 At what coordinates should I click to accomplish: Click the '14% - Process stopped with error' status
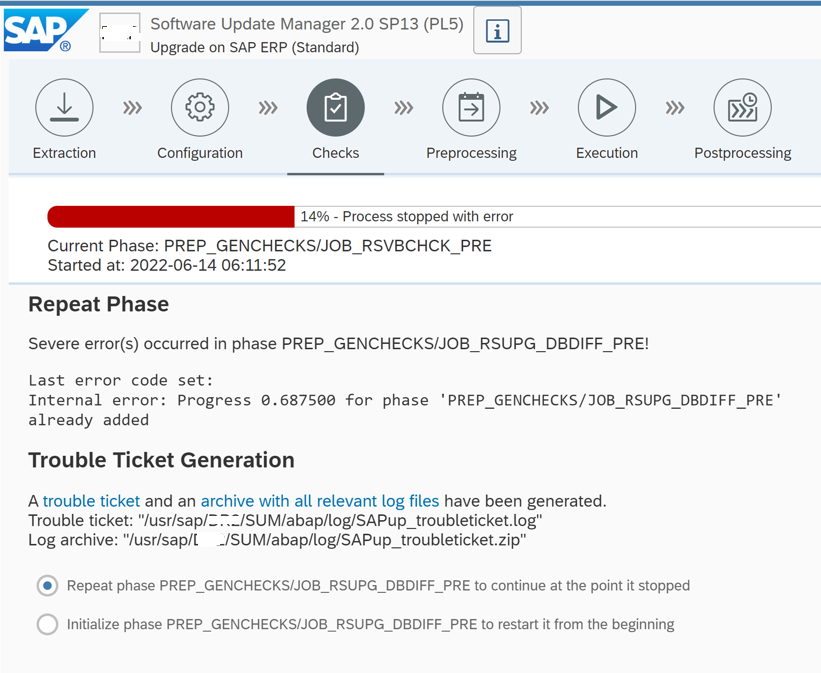point(407,216)
